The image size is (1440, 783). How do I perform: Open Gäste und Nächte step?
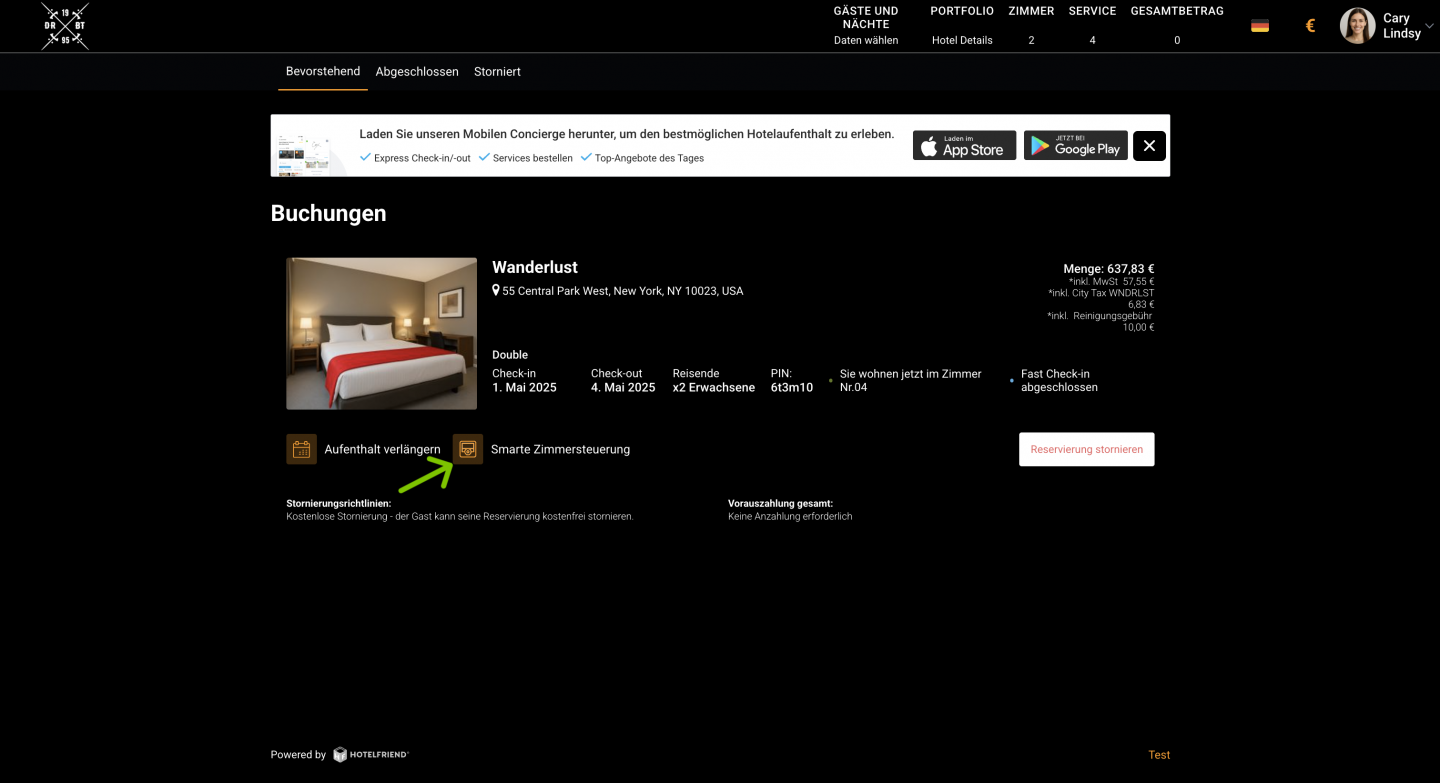(866, 26)
